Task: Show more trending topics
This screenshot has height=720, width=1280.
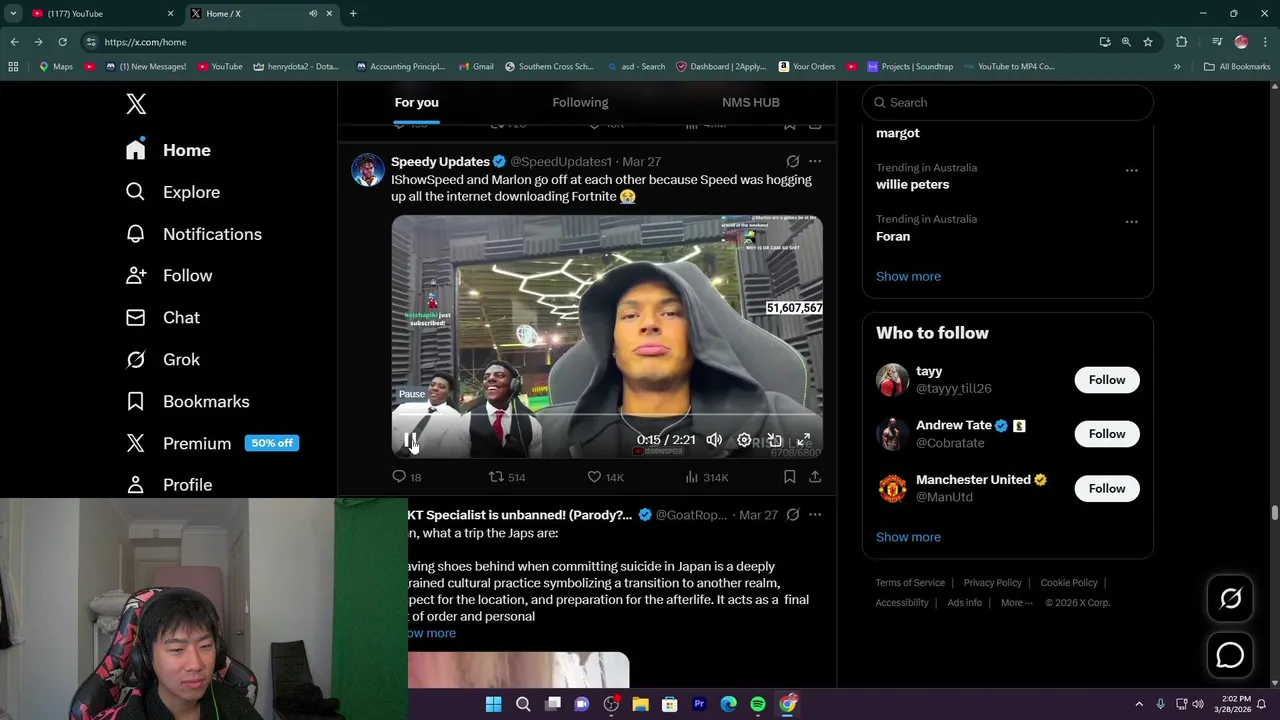Action: click(908, 276)
